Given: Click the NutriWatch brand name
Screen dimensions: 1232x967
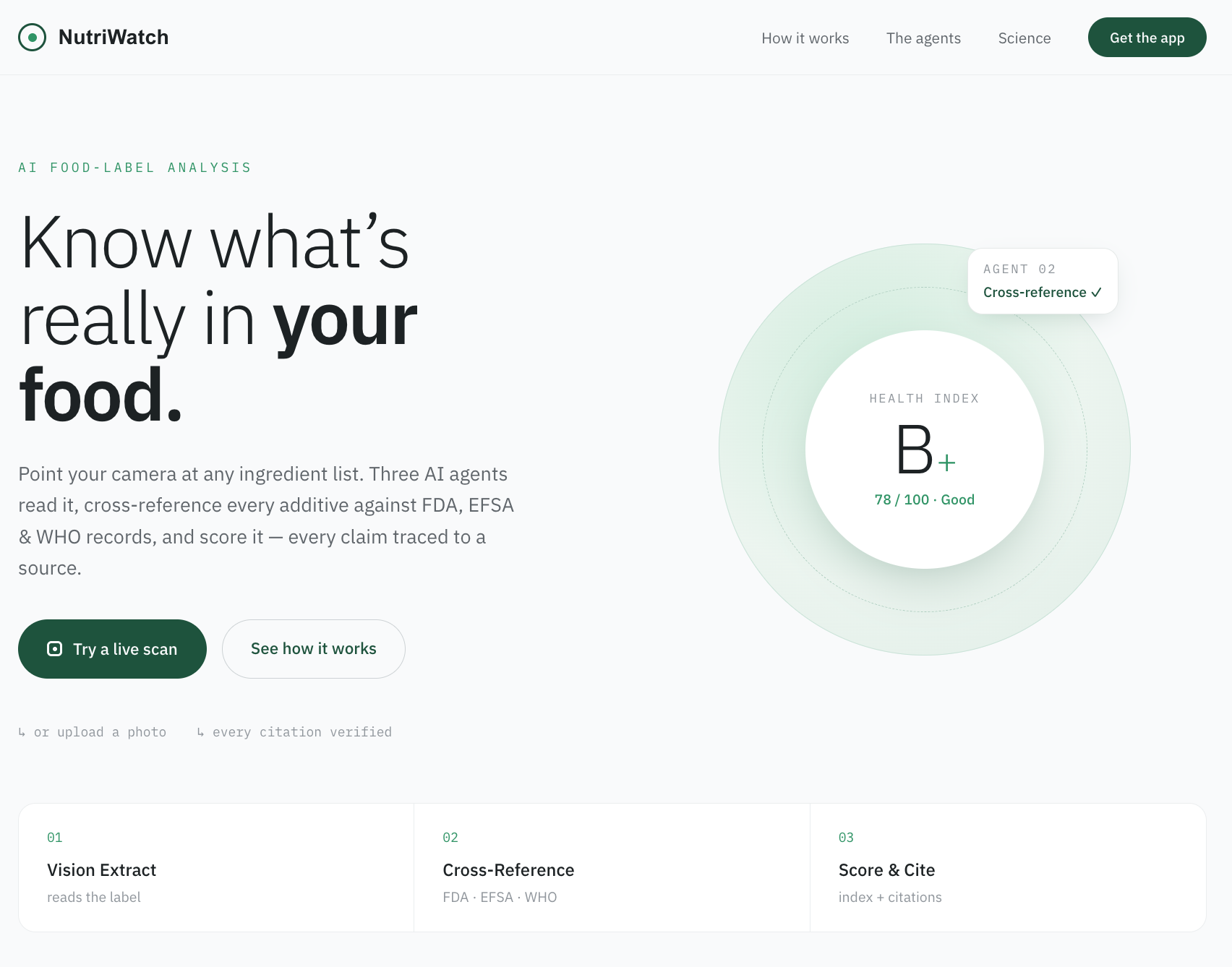Looking at the screenshot, I should pyautogui.click(x=114, y=38).
